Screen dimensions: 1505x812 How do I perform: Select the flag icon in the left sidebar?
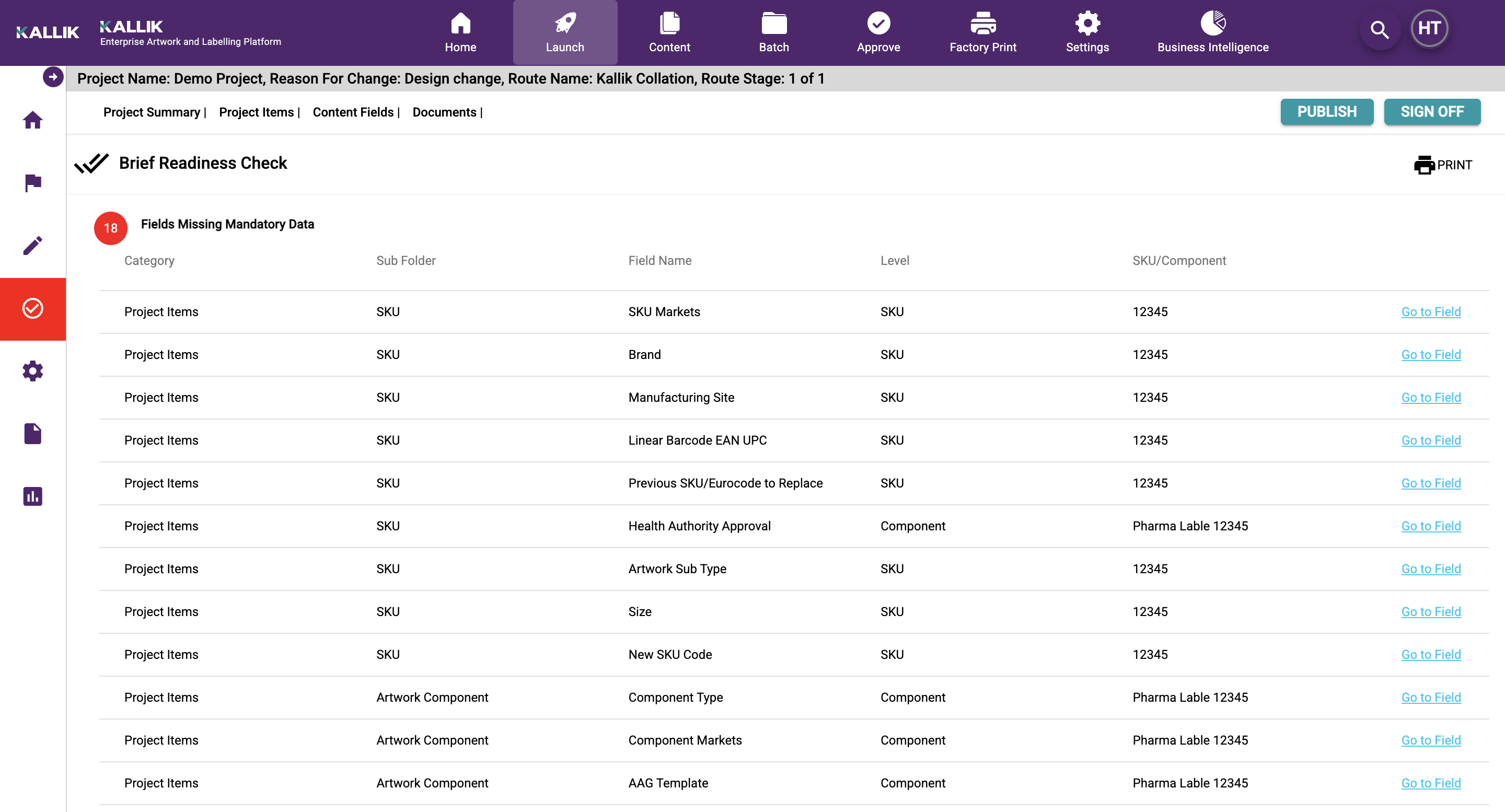point(32,182)
